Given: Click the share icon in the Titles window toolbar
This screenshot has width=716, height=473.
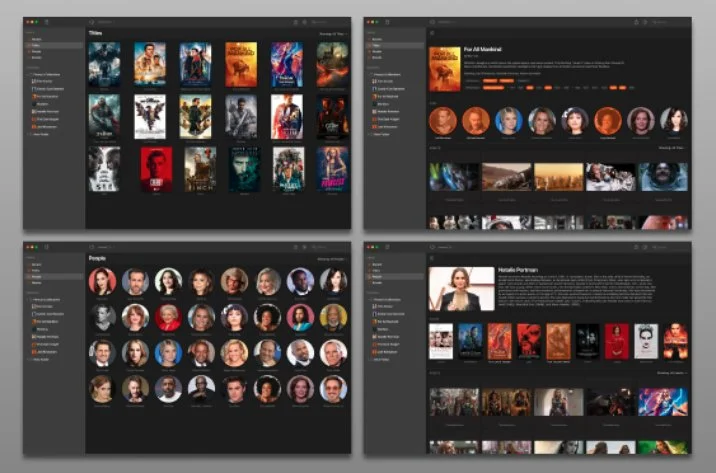Looking at the screenshot, I should click(295, 22).
